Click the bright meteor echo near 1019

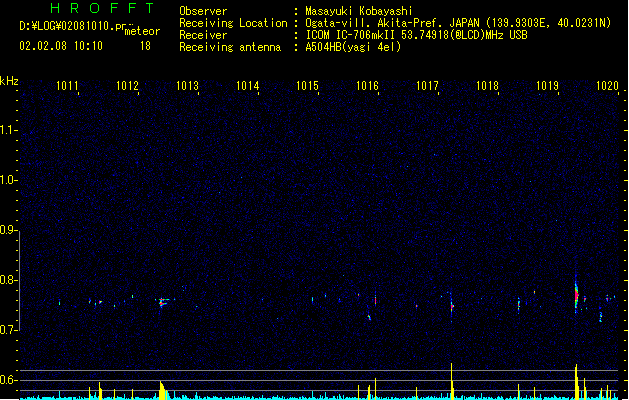(576, 294)
